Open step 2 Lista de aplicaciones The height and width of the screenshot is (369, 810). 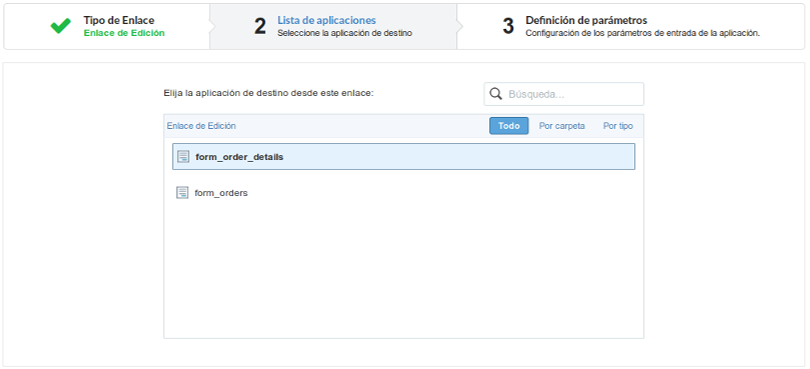pyautogui.click(x=333, y=26)
